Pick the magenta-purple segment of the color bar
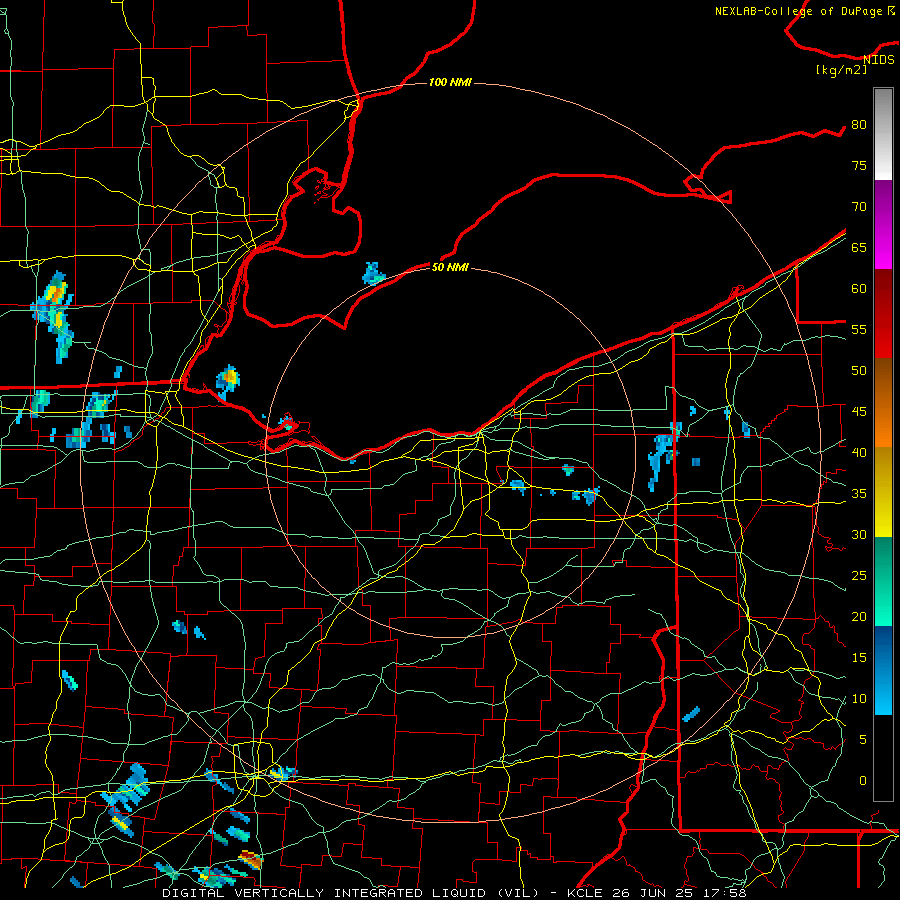This screenshot has width=900, height=900. click(883, 224)
